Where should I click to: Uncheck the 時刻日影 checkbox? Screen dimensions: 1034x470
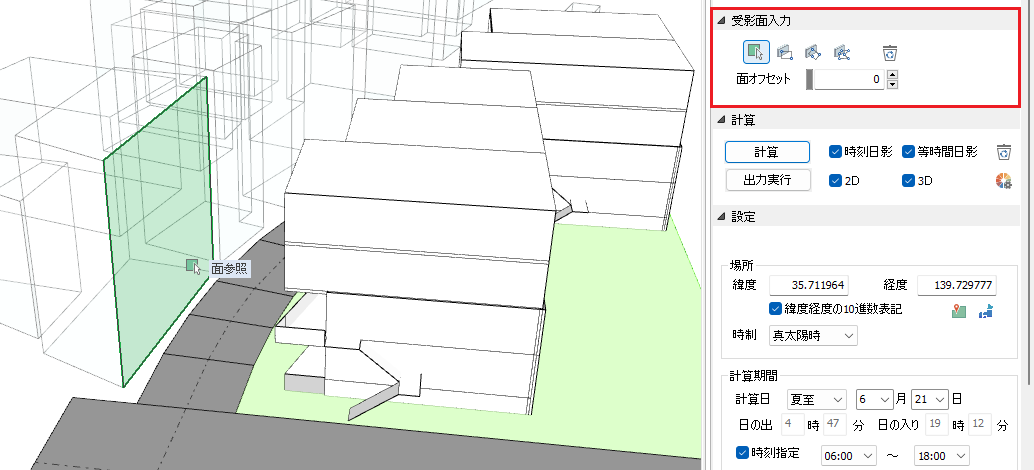[x=835, y=152]
